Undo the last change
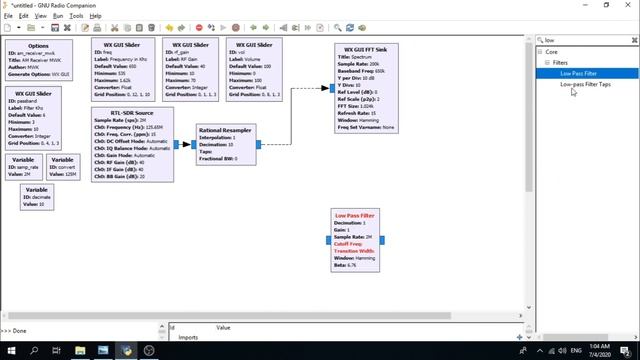640x360 pixels. click(x=169, y=28)
